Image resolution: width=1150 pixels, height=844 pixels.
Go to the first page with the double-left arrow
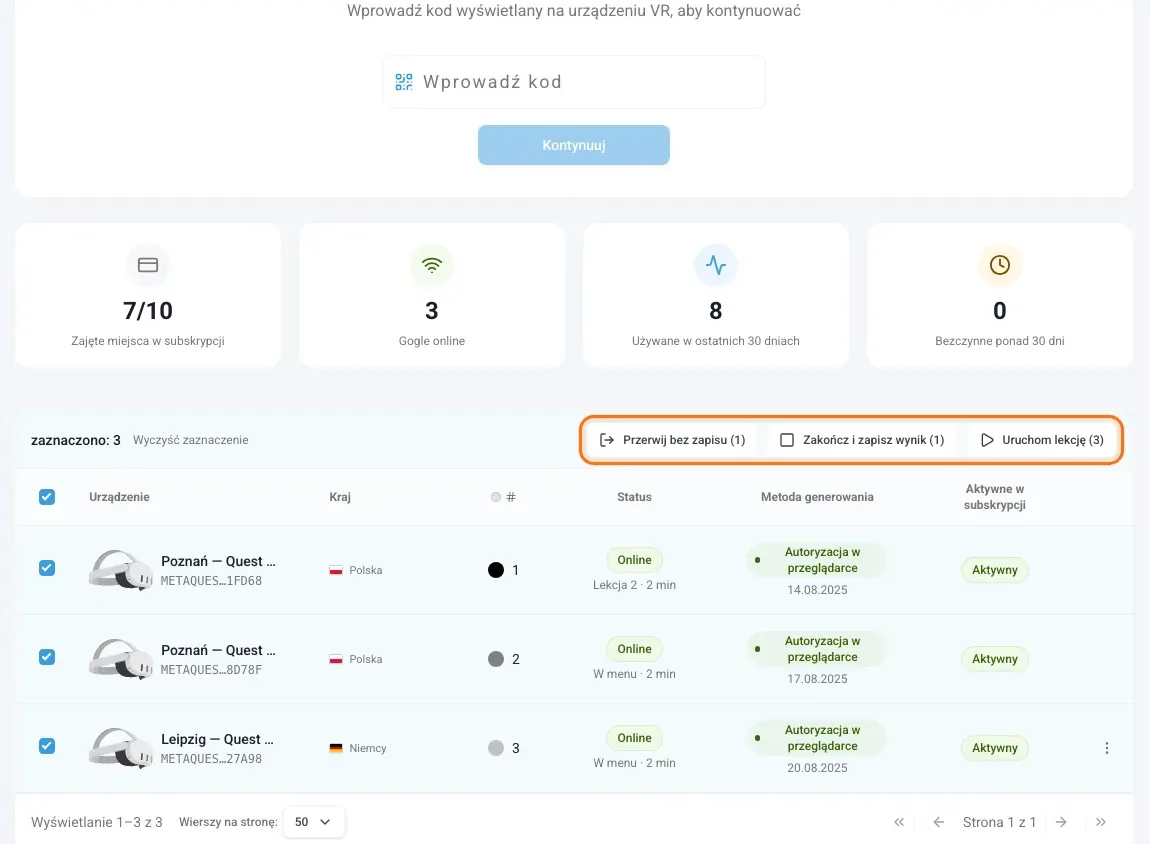[899, 822]
